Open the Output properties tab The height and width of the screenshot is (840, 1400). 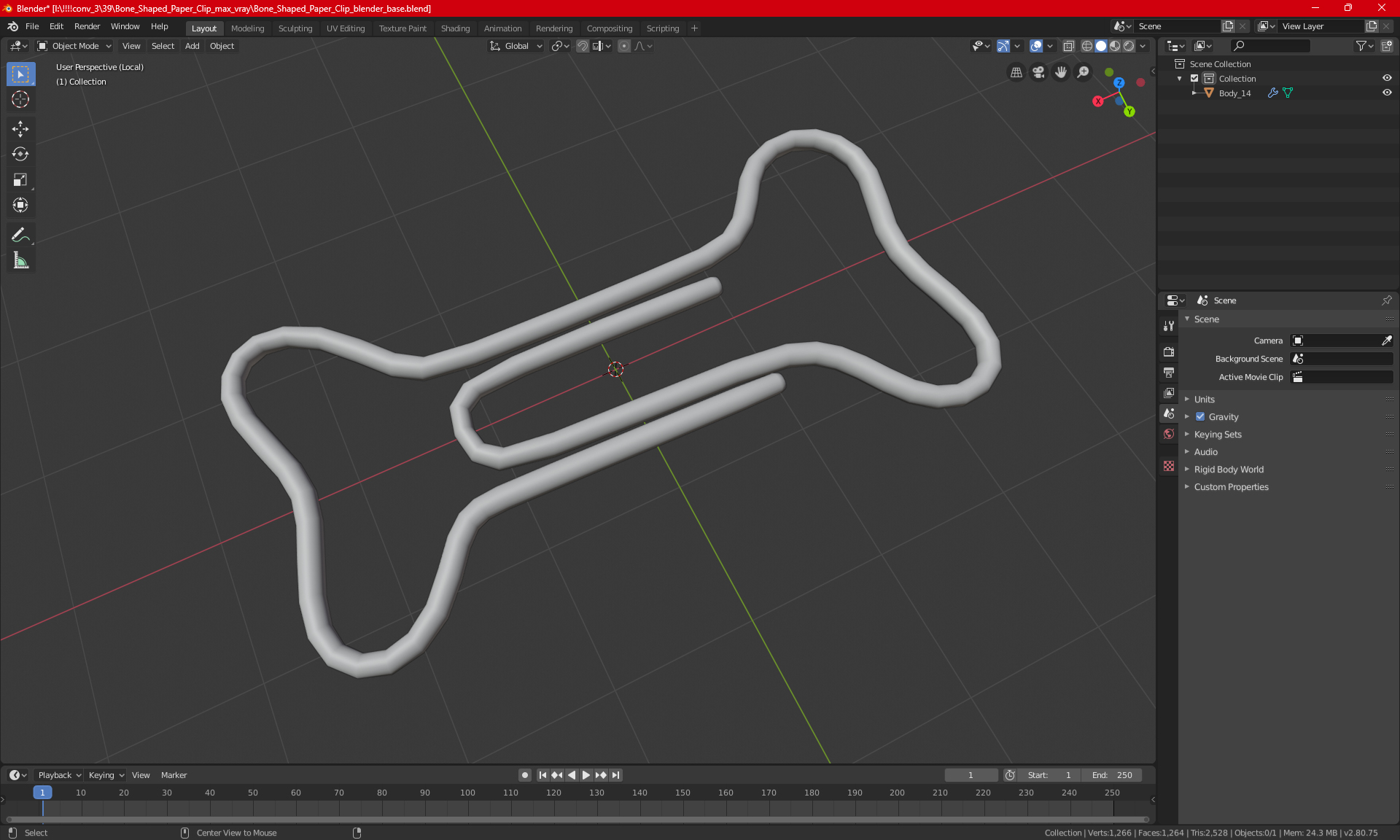coord(1169,373)
